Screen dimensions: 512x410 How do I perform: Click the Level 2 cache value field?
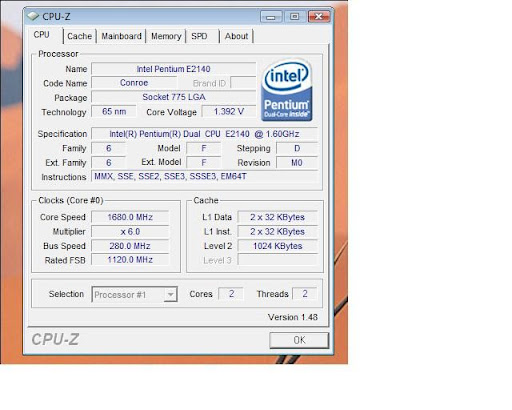[x=278, y=246]
